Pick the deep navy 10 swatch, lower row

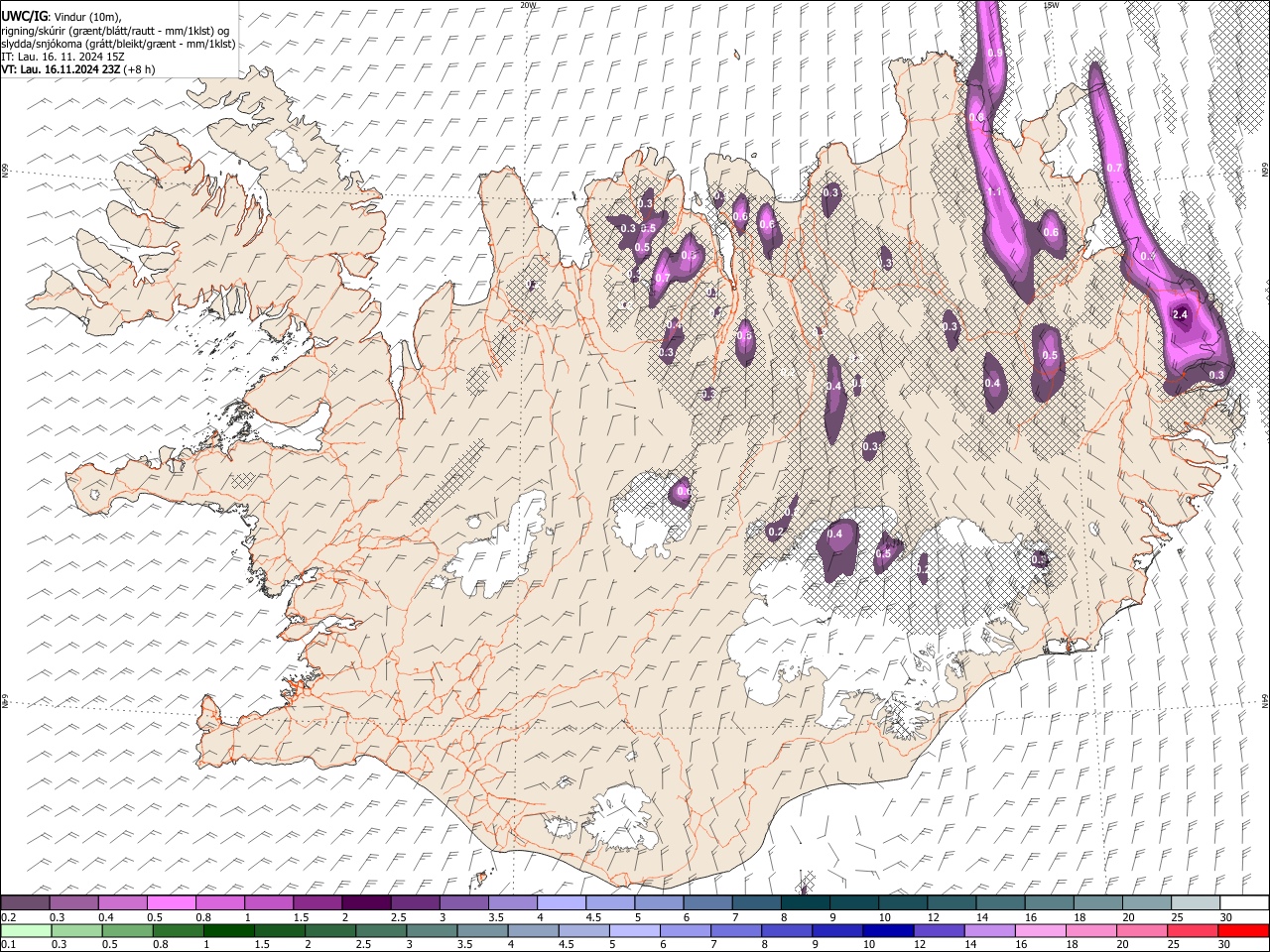[889, 930]
